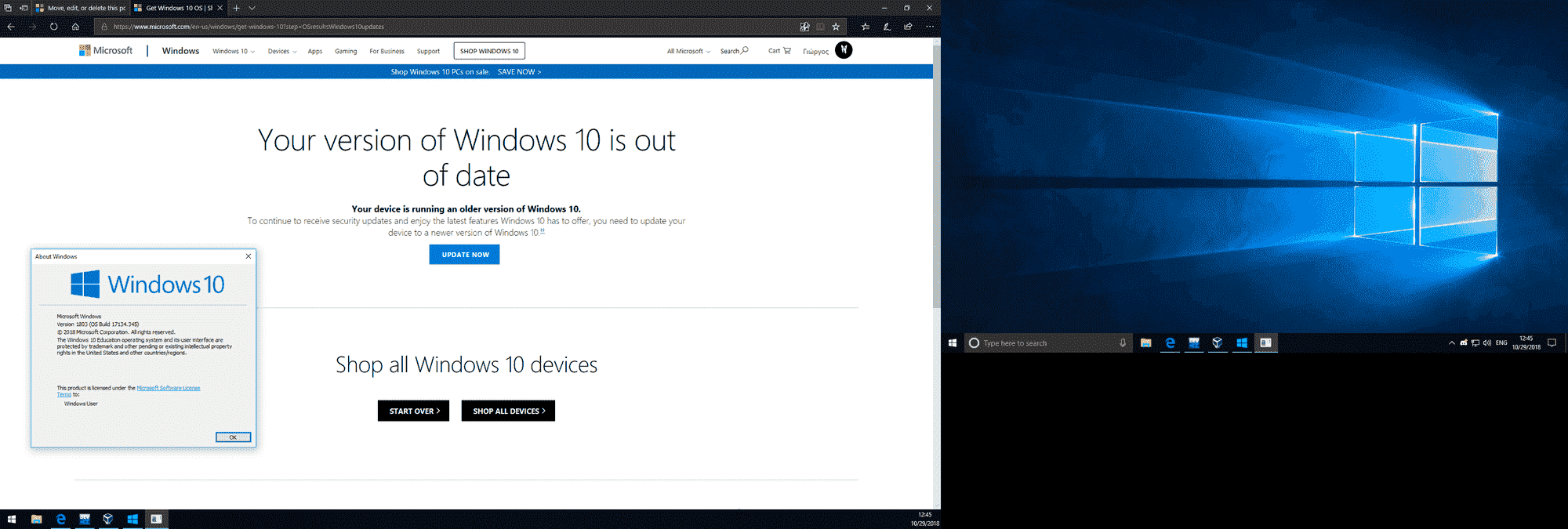1568x529 pixels.
Task: Click the Microsoft logo
Action: point(106,51)
